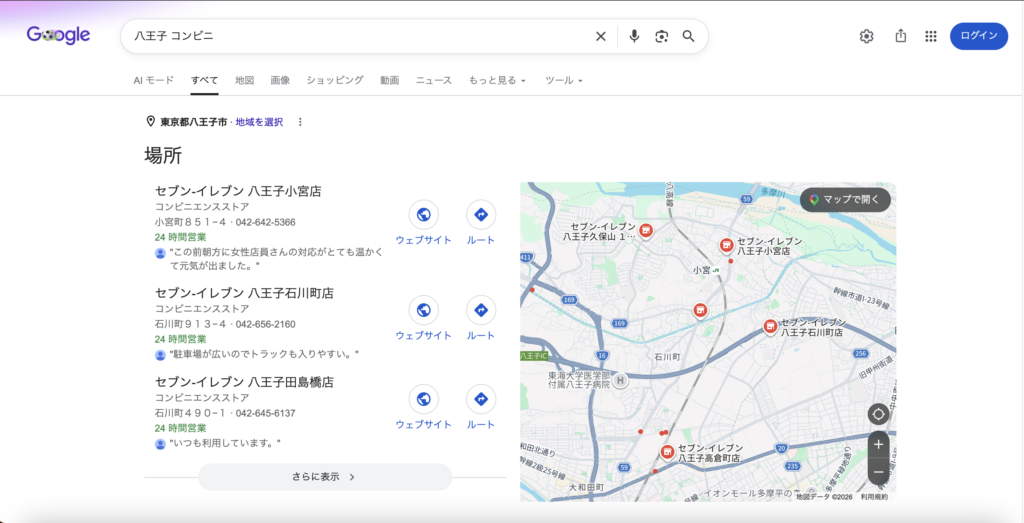Get route to 八王子田島橋店
This screenshot has height=523, width=1024.
click(x=481, y=399)
